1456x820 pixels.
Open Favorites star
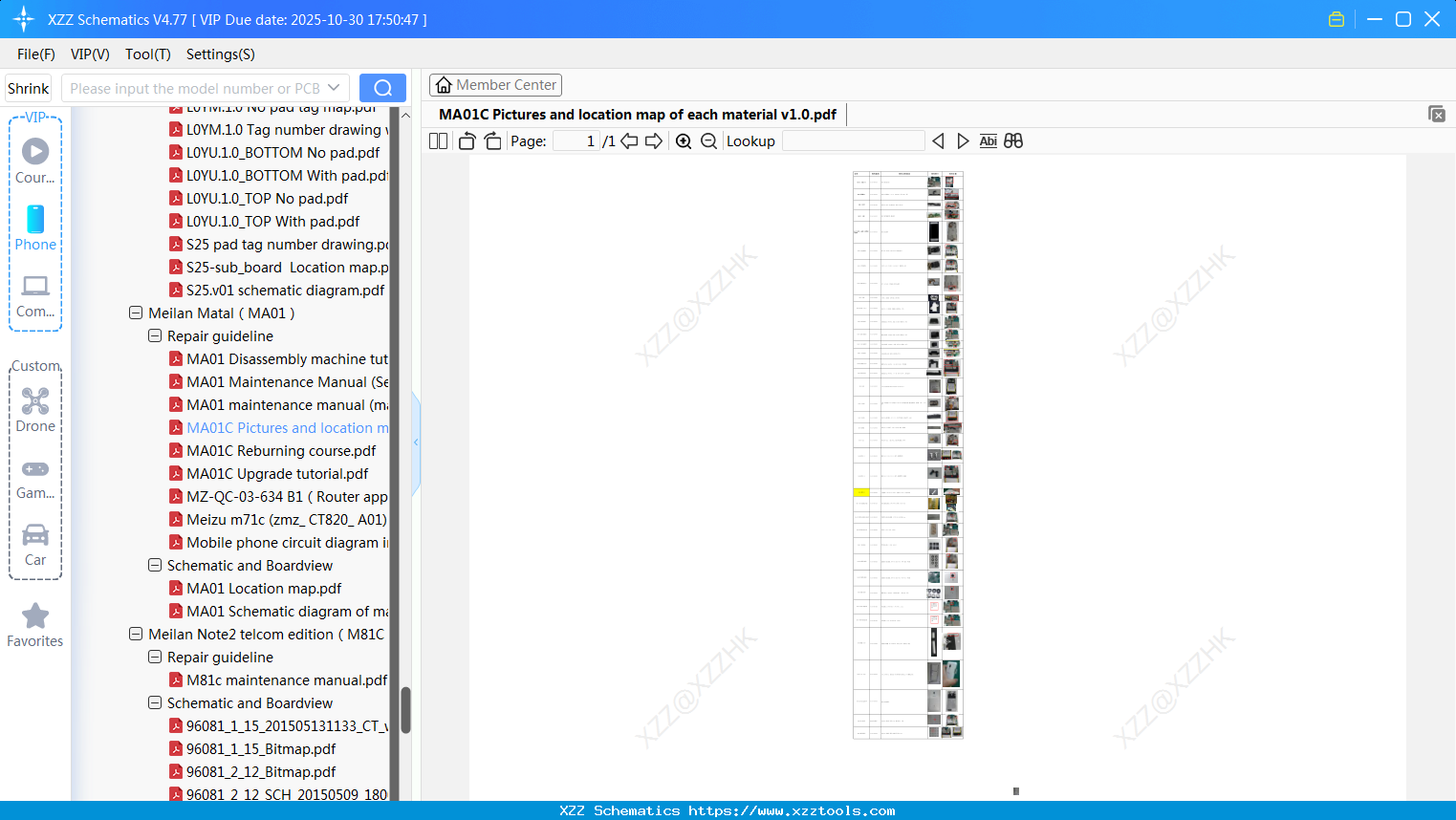tap(35, 625)
